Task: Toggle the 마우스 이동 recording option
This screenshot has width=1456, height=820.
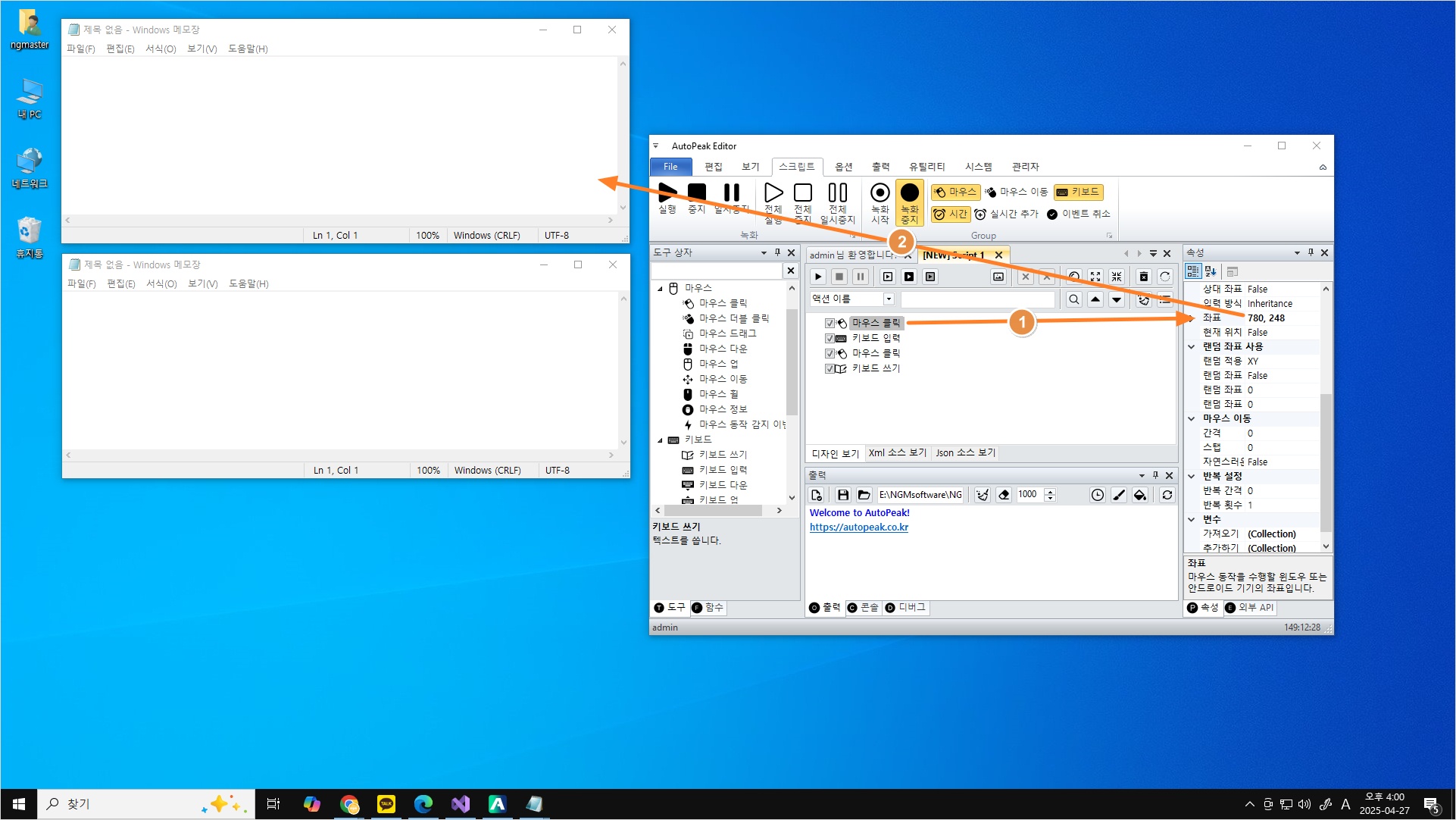Action: (x=1017, y=192)
